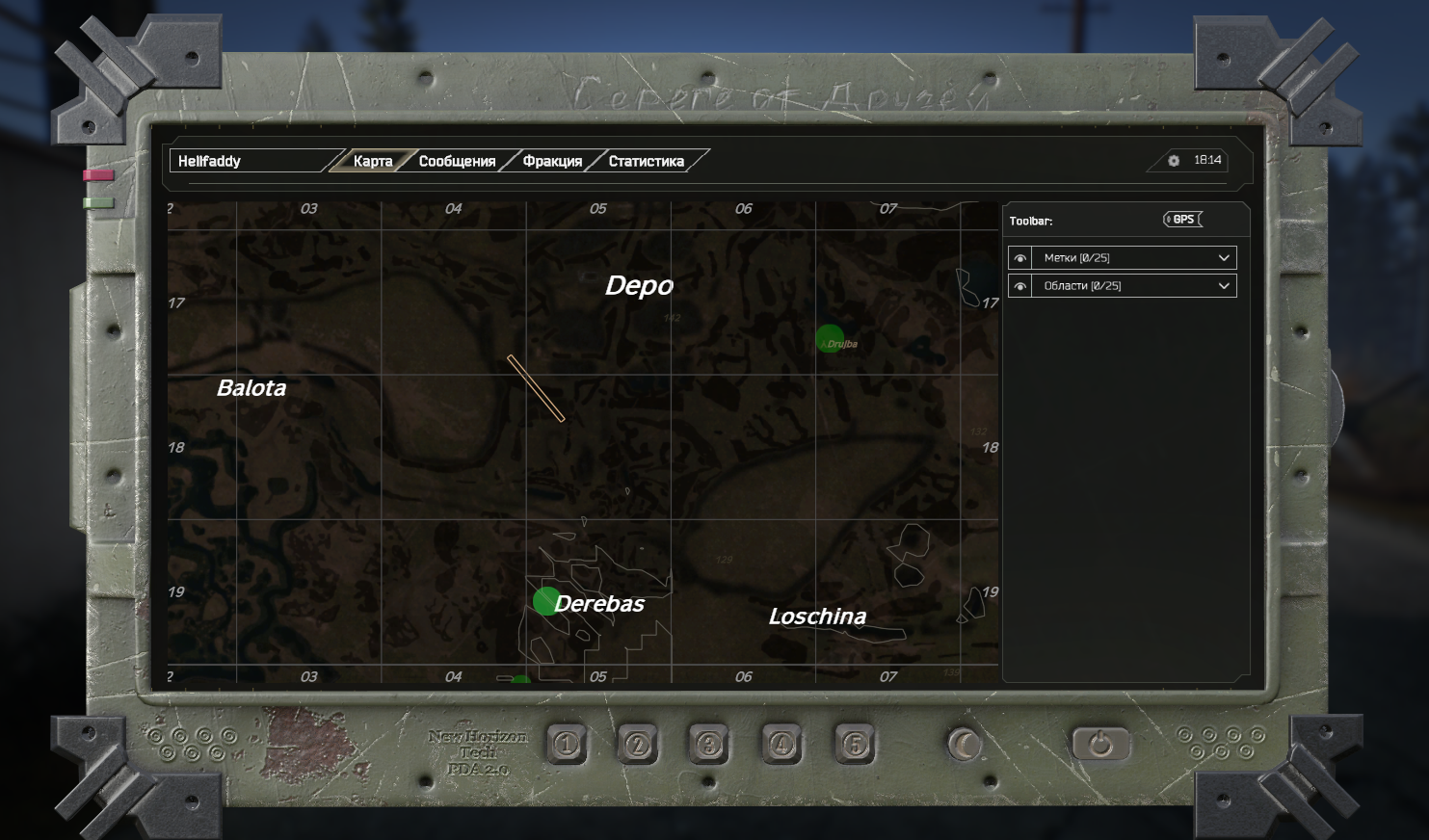
Task: Go to the Статистика tab
Action: coord(646,162)
